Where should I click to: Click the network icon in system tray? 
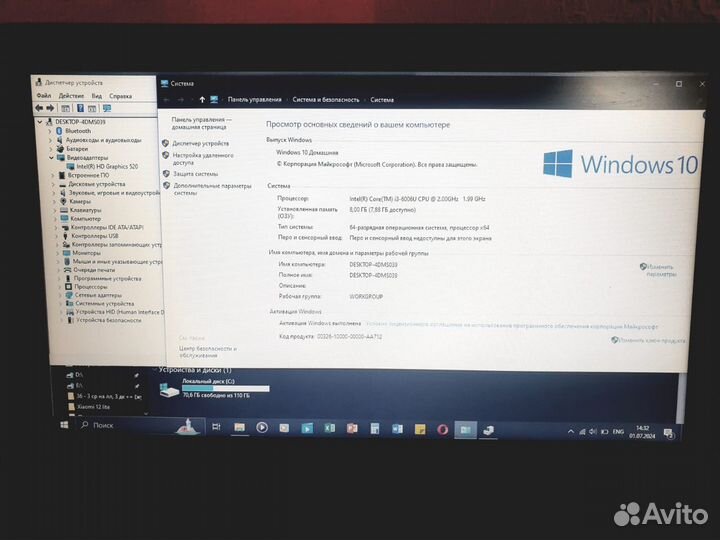tap(582, 432)
